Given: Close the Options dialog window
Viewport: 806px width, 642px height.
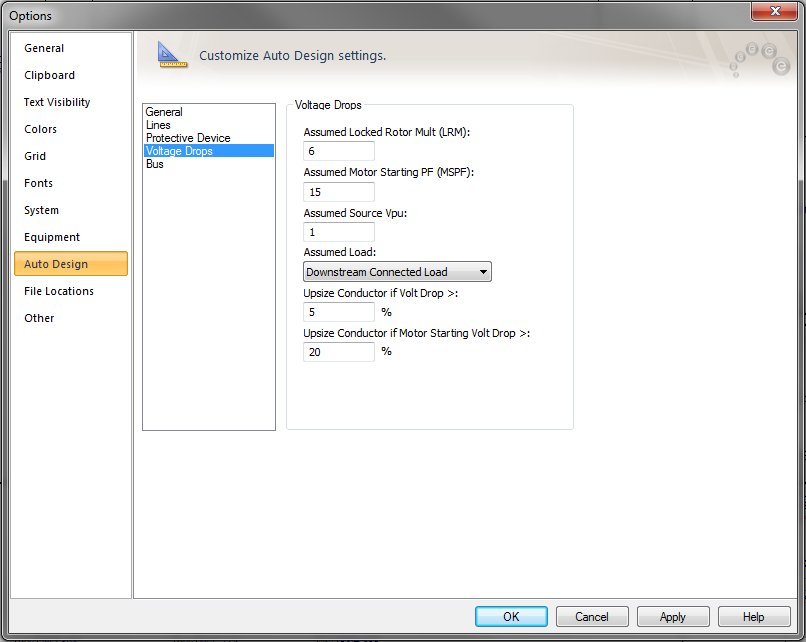Looking at the screenshot, I should [775, 11].
